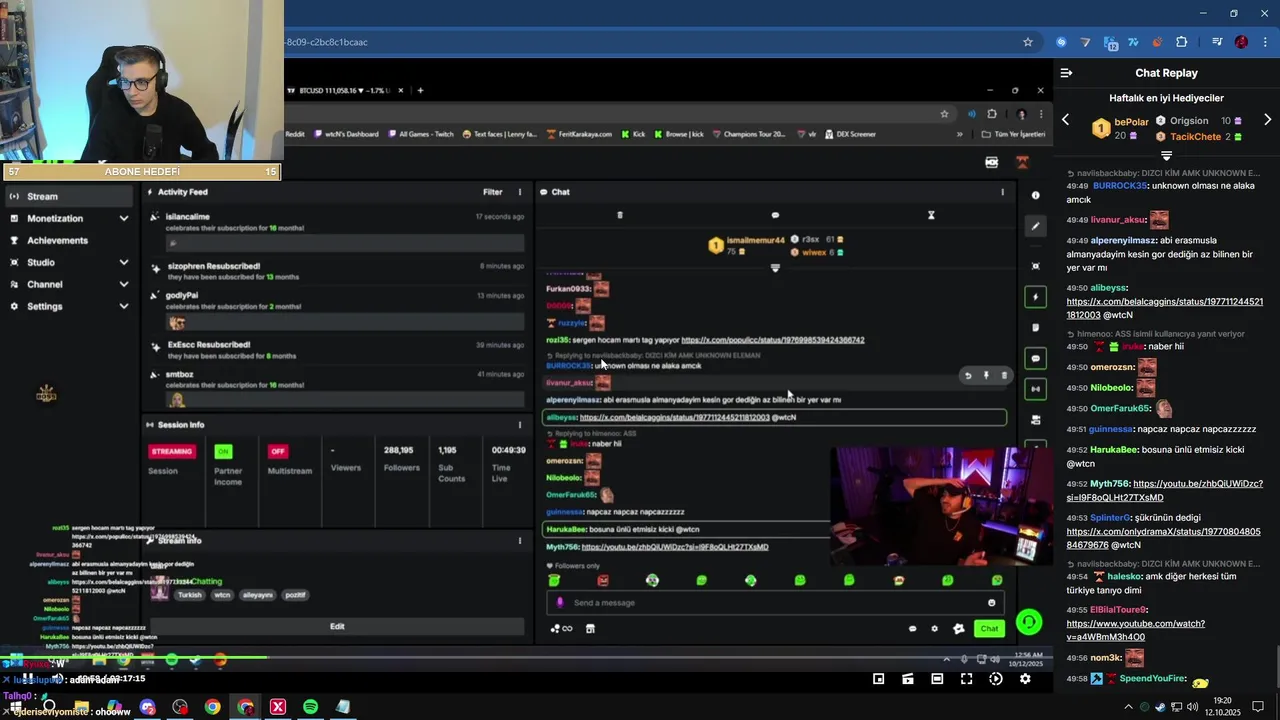Click the channel points infinity icon
This screenshot has width=1280, height=720.
click(x=562, y=629)
